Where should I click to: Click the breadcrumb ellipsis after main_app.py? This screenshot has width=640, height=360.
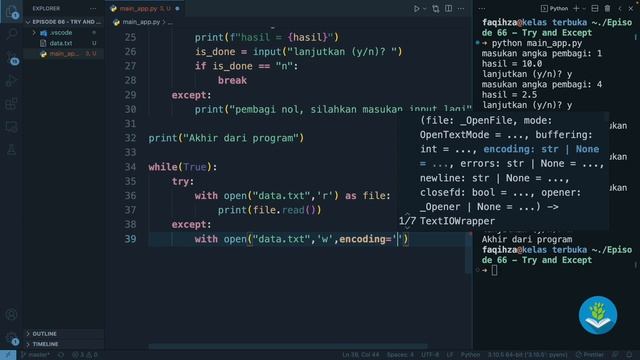170,22
